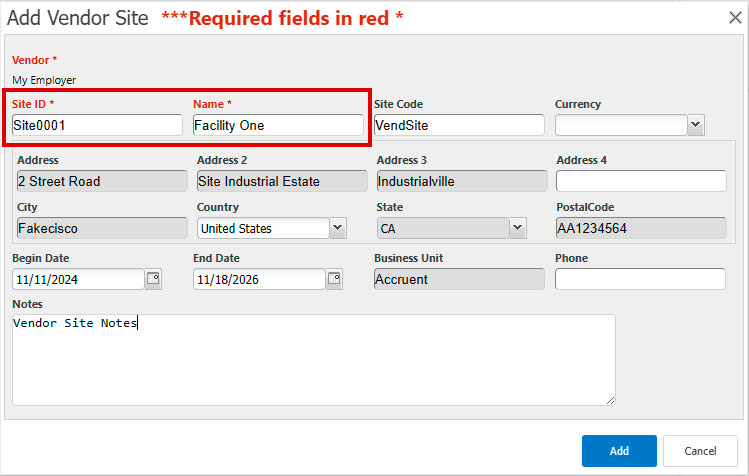Click the Address 3 field Industrialville
The height and width of the screenshot is (476, 749).
462,181
